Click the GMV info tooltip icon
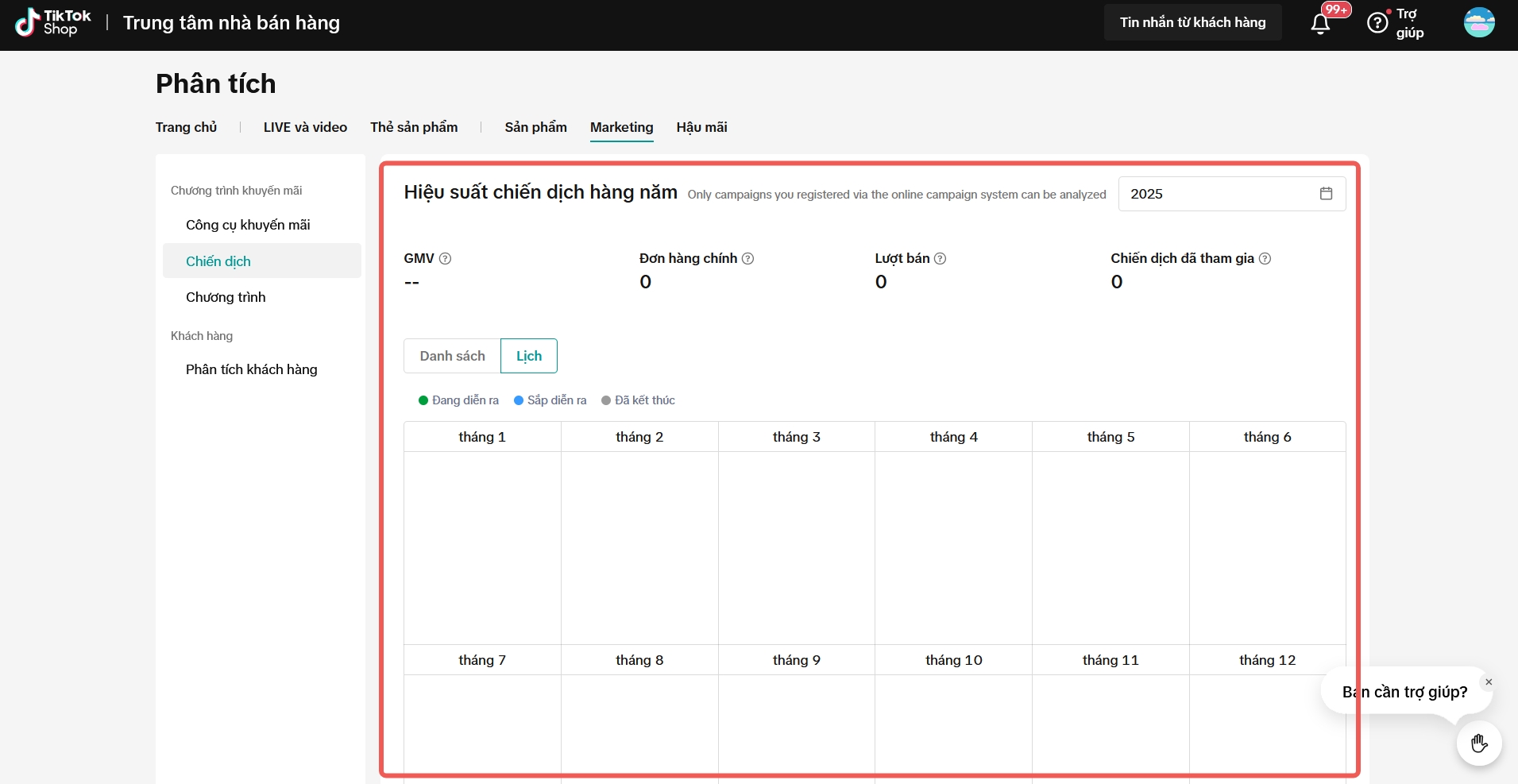The width and height of the screenshot is (1518, 784). click(446, 258)
